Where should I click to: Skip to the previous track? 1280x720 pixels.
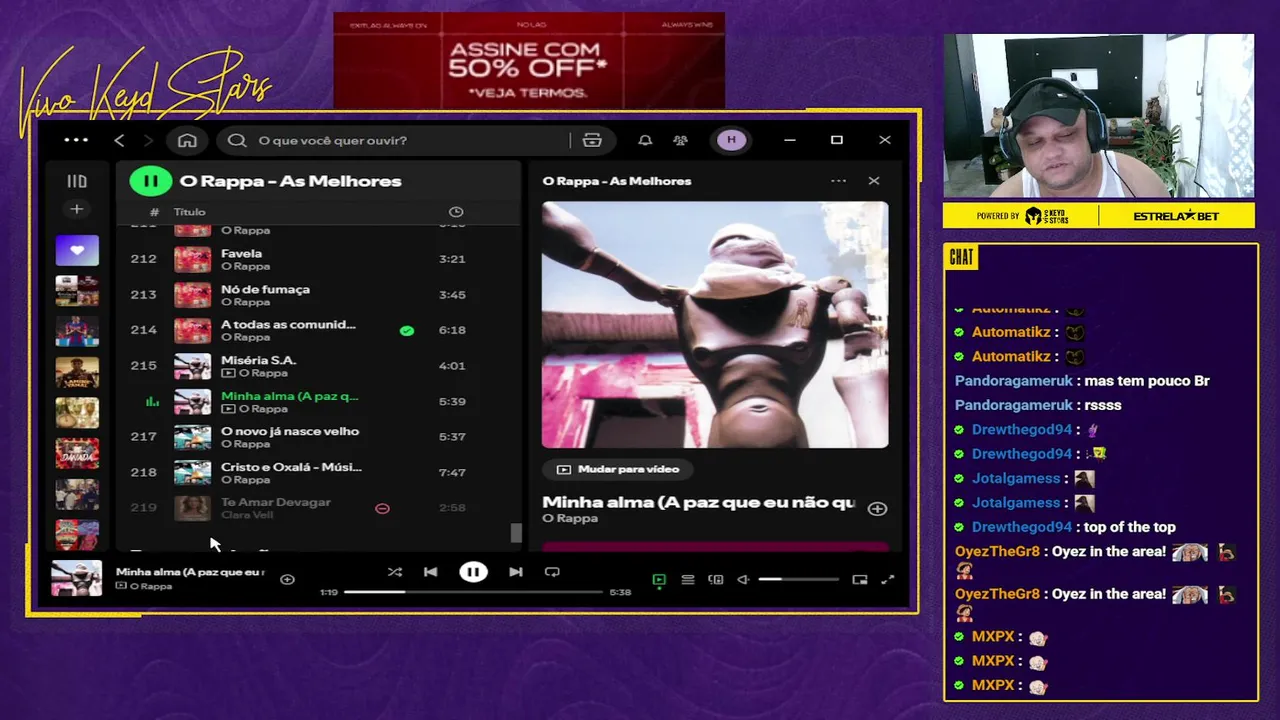pyautogui.click(x=430, y=572)
